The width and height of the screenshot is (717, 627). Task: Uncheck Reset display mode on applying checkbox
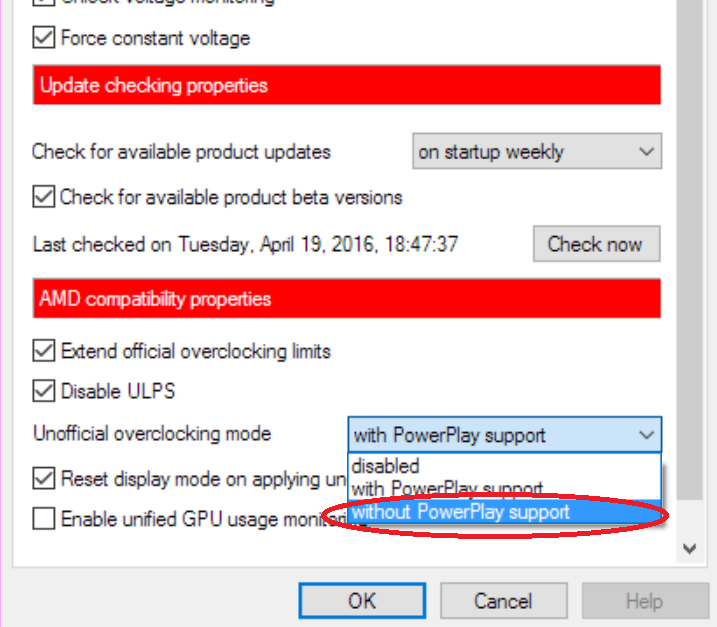click(x=44, y=479)
